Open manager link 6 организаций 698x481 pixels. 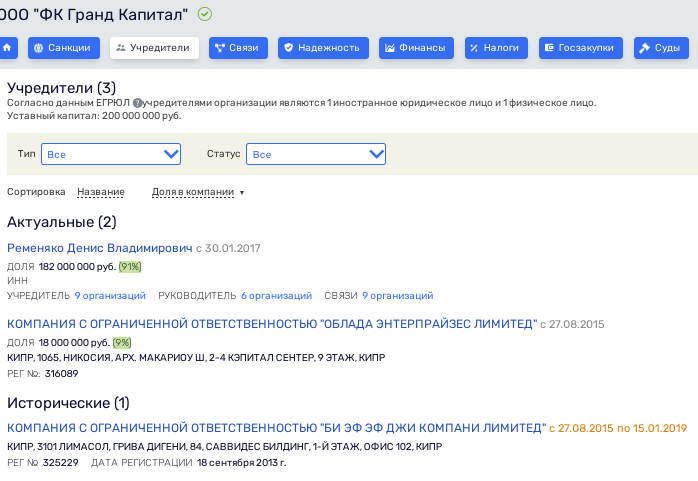276,295
